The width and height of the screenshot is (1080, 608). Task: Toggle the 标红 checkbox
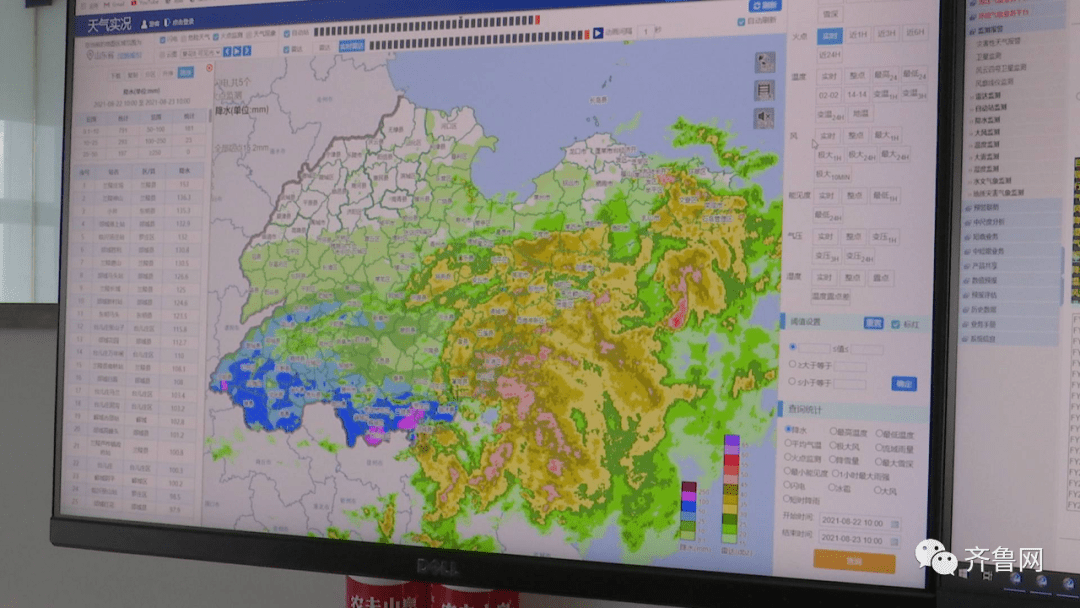coord(895,324)
